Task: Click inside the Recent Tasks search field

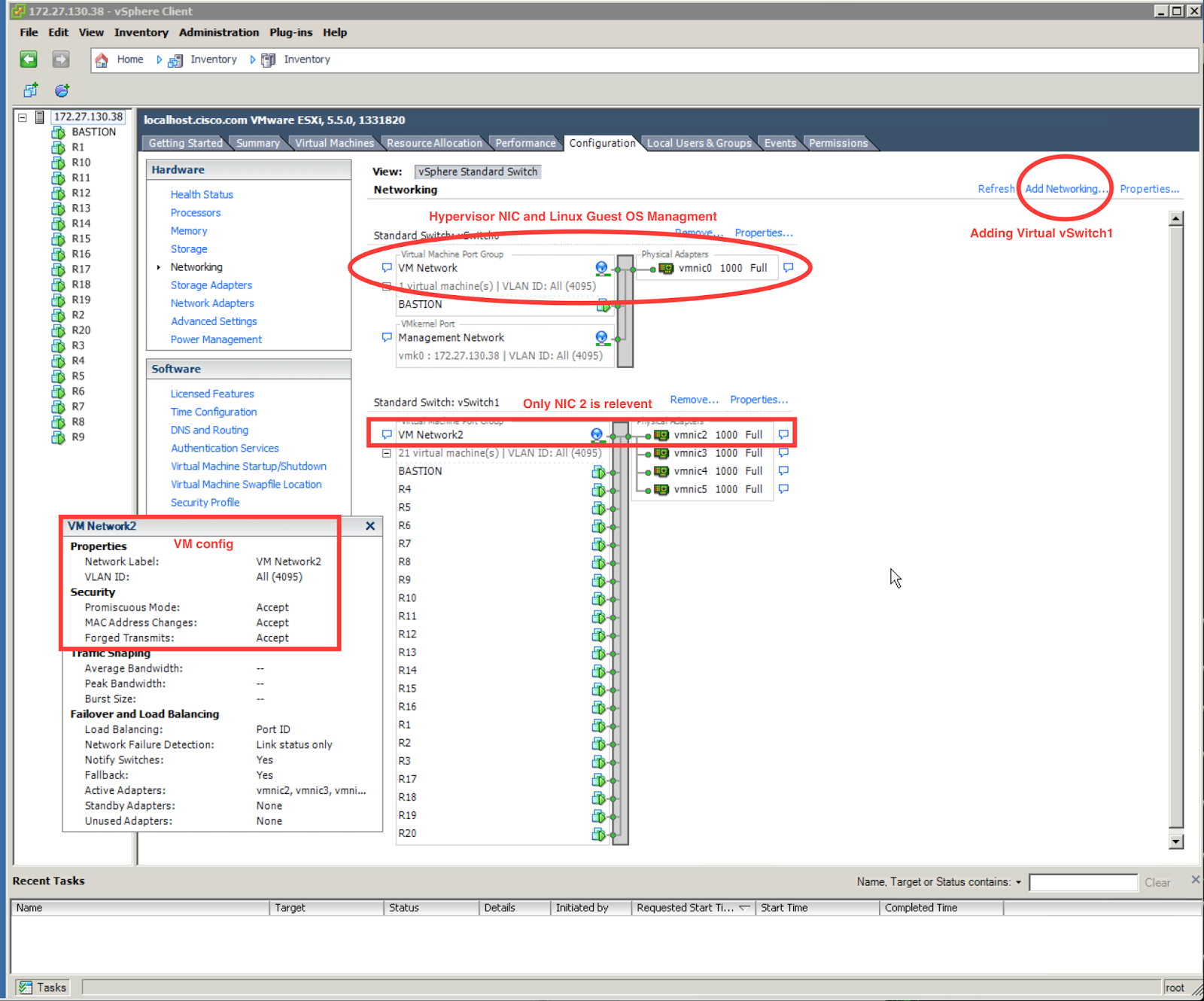Action: pos(1084,881)
